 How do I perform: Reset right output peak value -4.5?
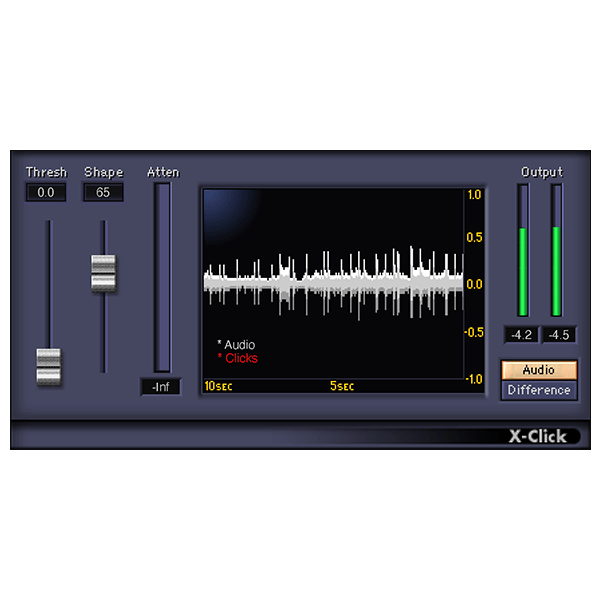[x=559, y=335]
